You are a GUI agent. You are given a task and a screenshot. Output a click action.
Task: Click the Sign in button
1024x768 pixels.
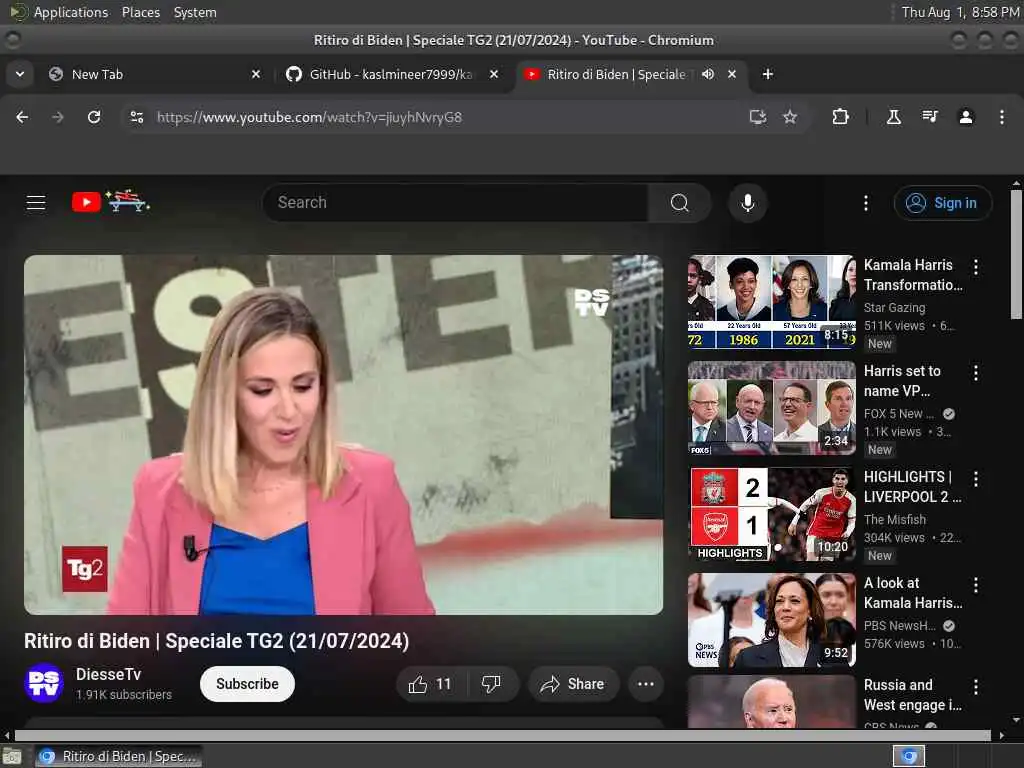943,203
